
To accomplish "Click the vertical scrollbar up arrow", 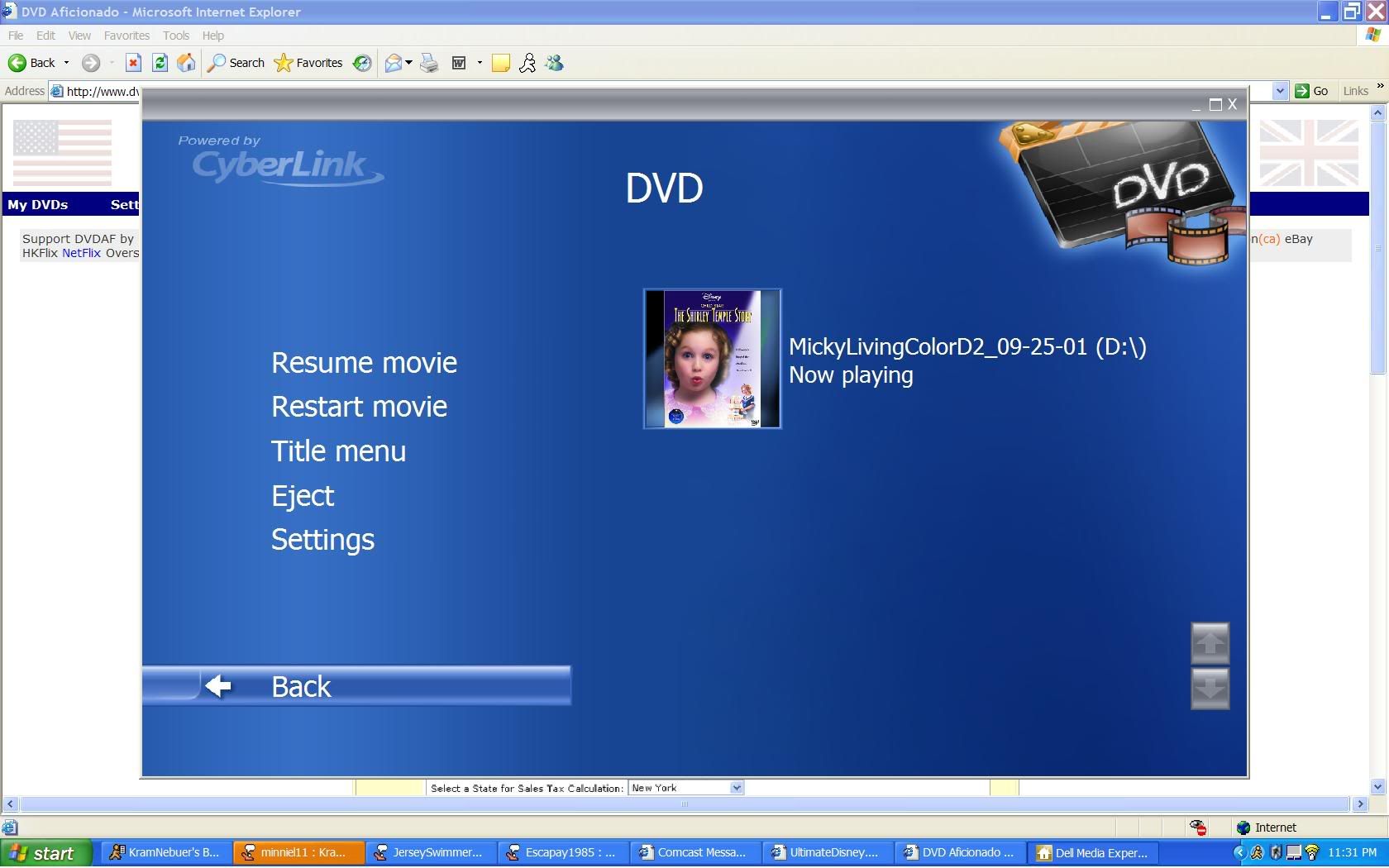I will tap(1377, 112).
